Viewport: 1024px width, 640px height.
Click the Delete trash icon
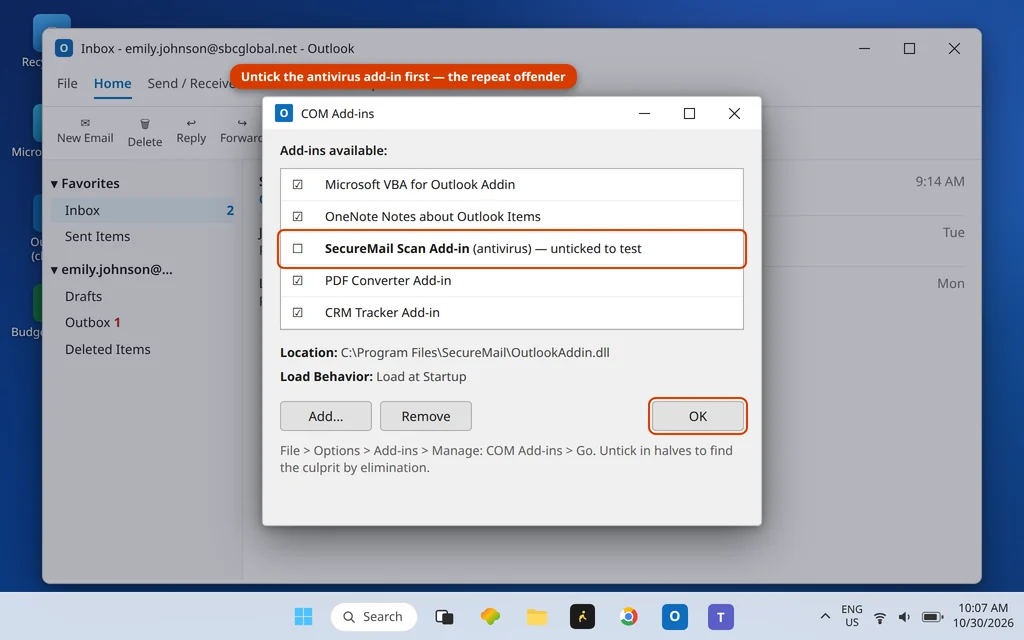[145, 123]
